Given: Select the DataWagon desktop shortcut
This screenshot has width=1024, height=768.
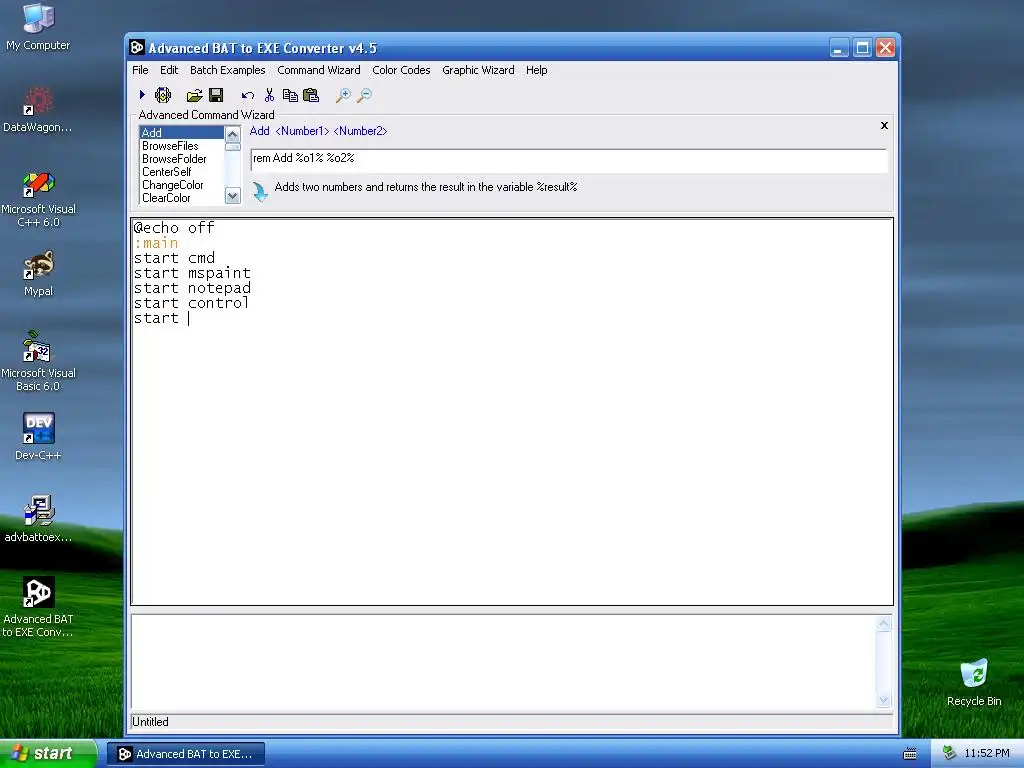Looking at the screenshot, I should point(38,109).
